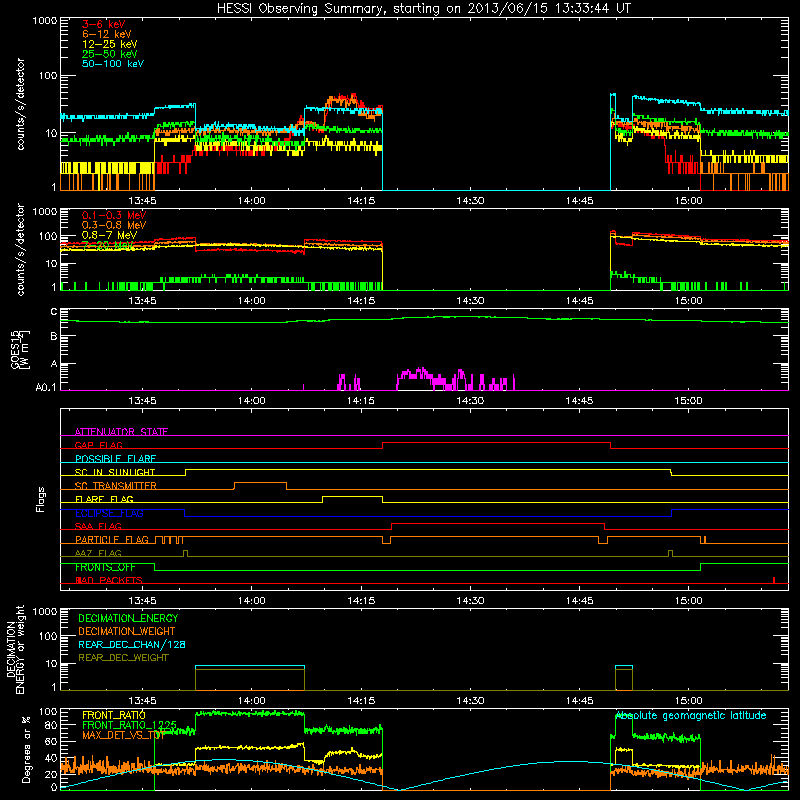
Task: Click the "15:00" time label under GOES15 panel
Action: [688, 401]
